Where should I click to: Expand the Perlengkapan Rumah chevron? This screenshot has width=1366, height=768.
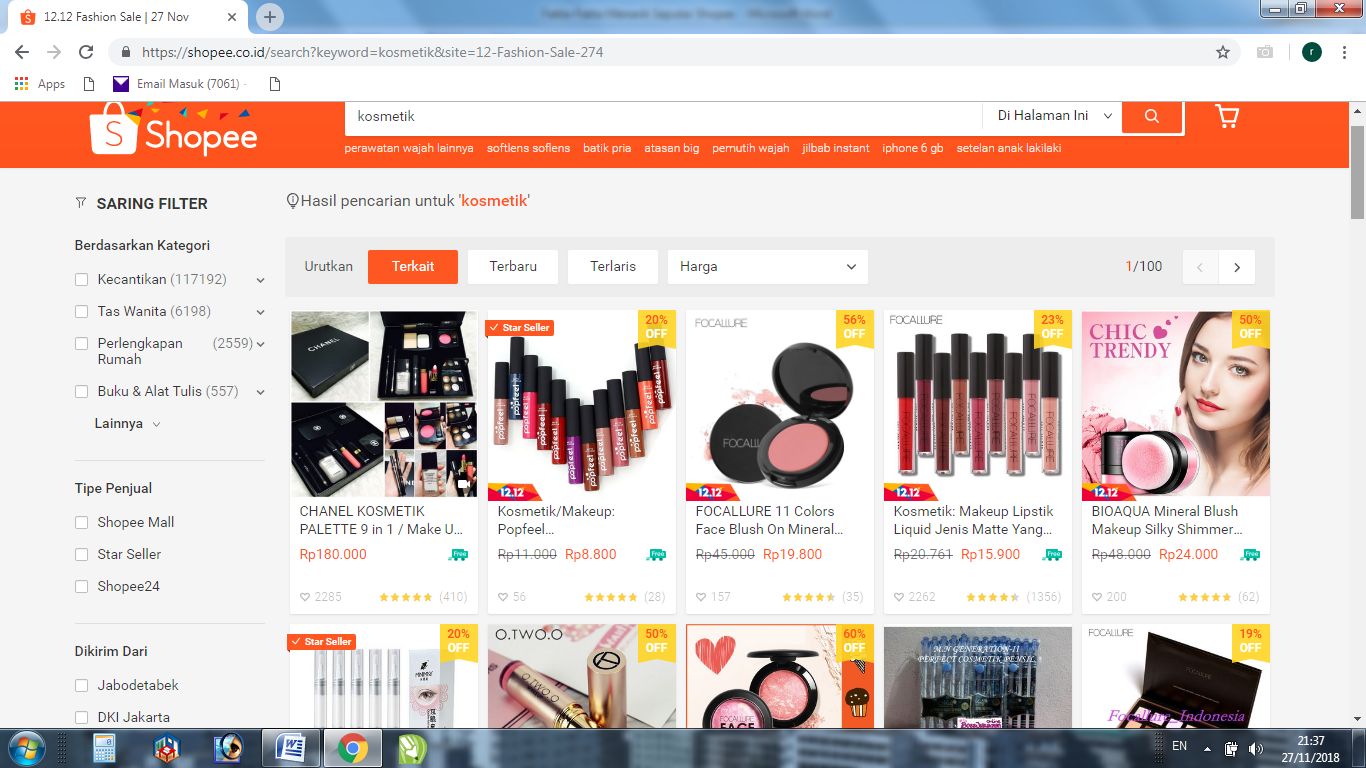click(x=260, y=344)
